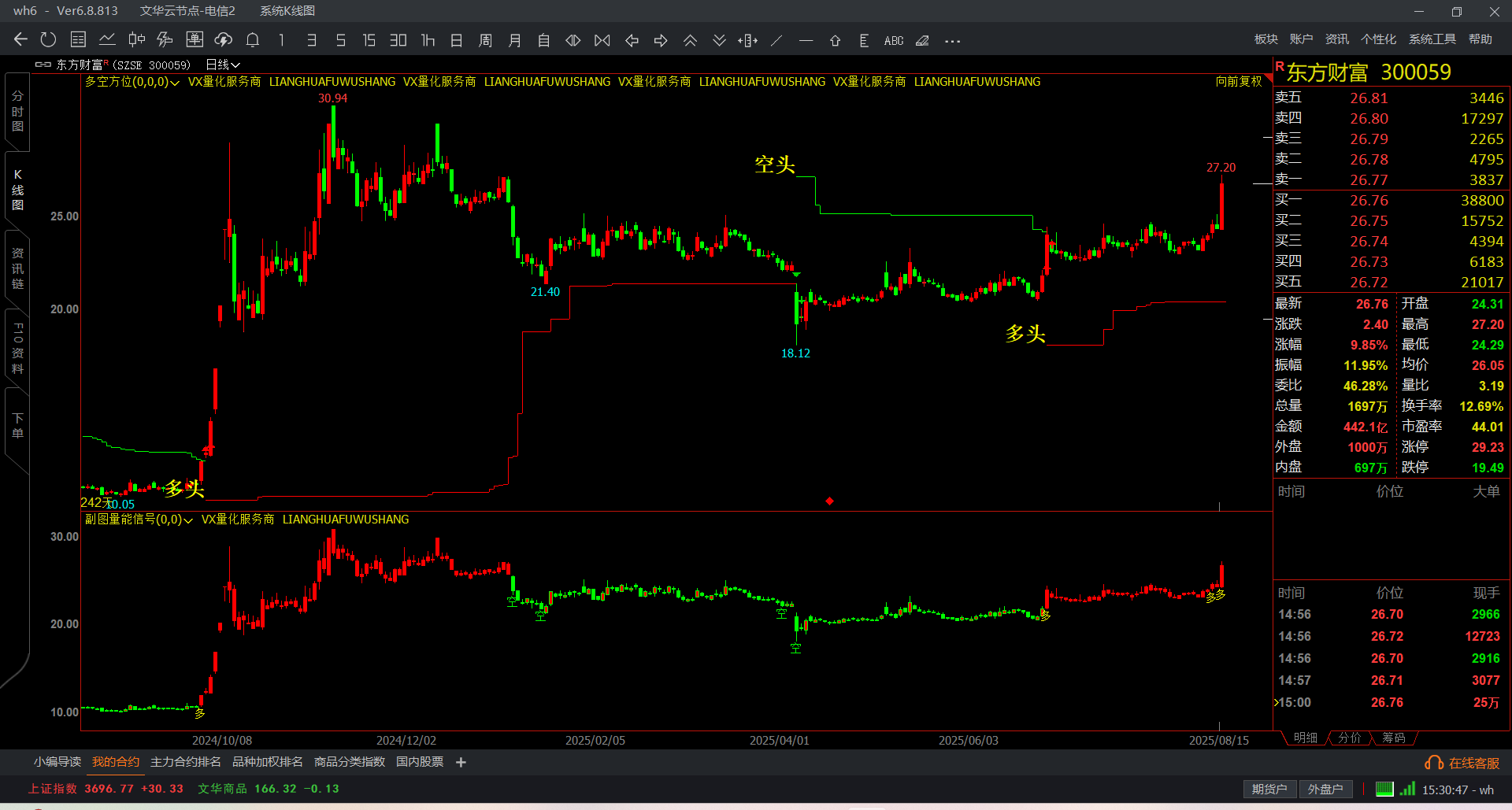Select the horizontal line drawing tool
This screenshot has height=810, width=1512.
pos(806,40)
